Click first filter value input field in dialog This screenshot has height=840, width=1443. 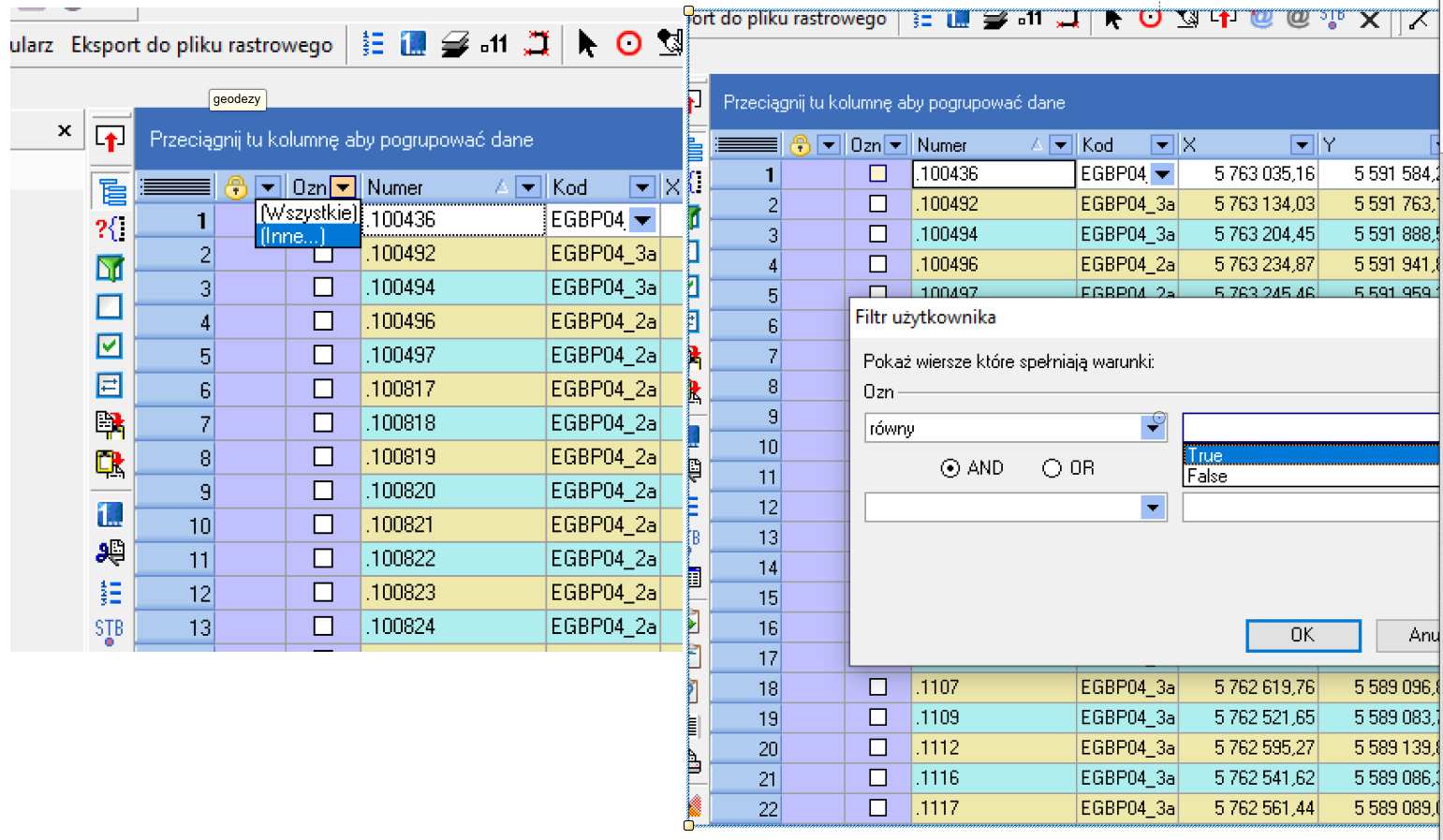1310,428
